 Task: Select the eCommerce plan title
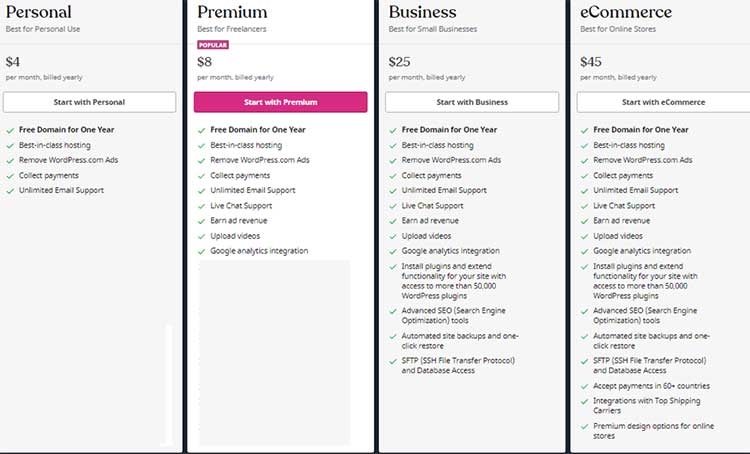point(622,12)
